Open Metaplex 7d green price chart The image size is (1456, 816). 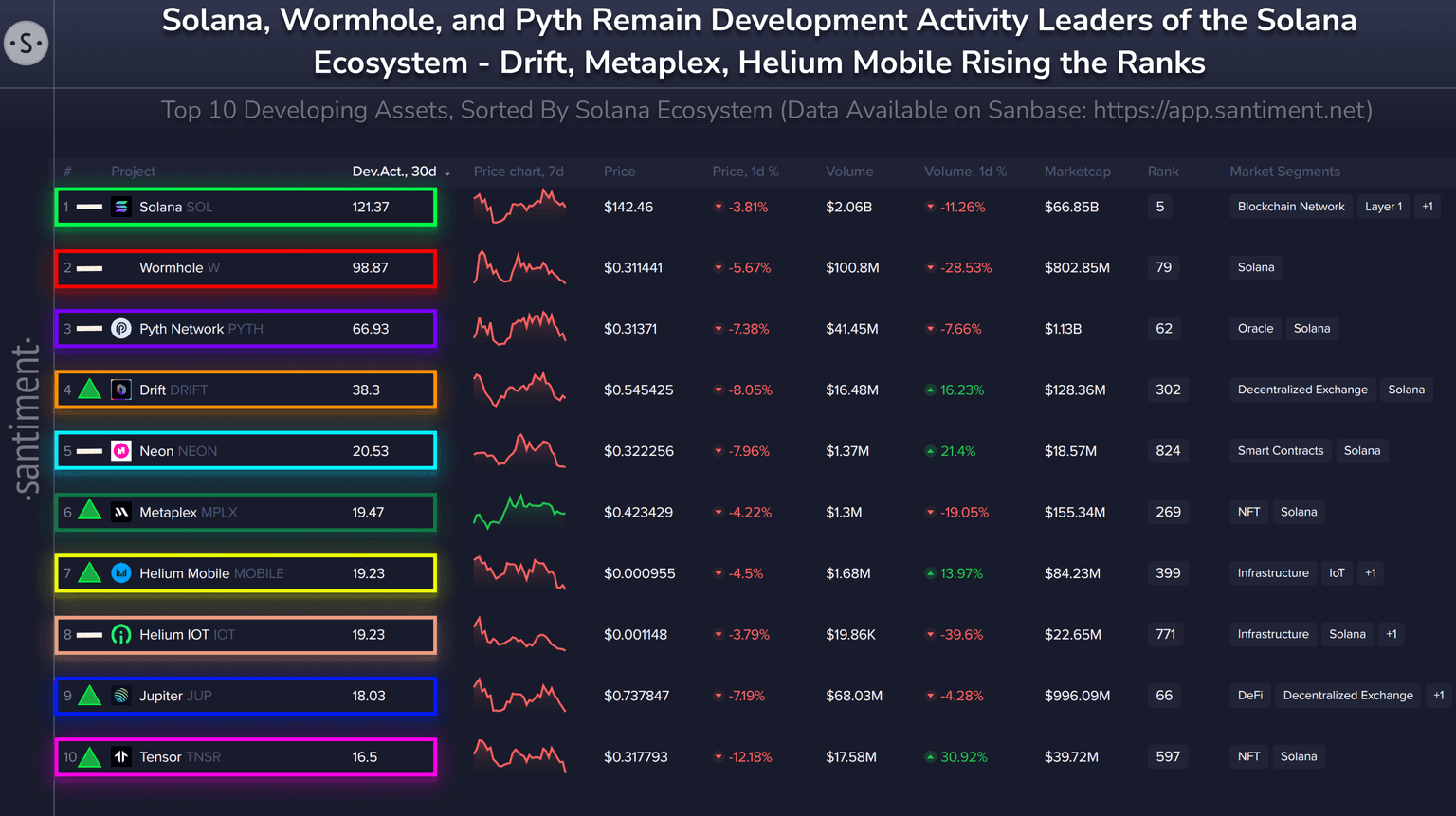point(519,512)
